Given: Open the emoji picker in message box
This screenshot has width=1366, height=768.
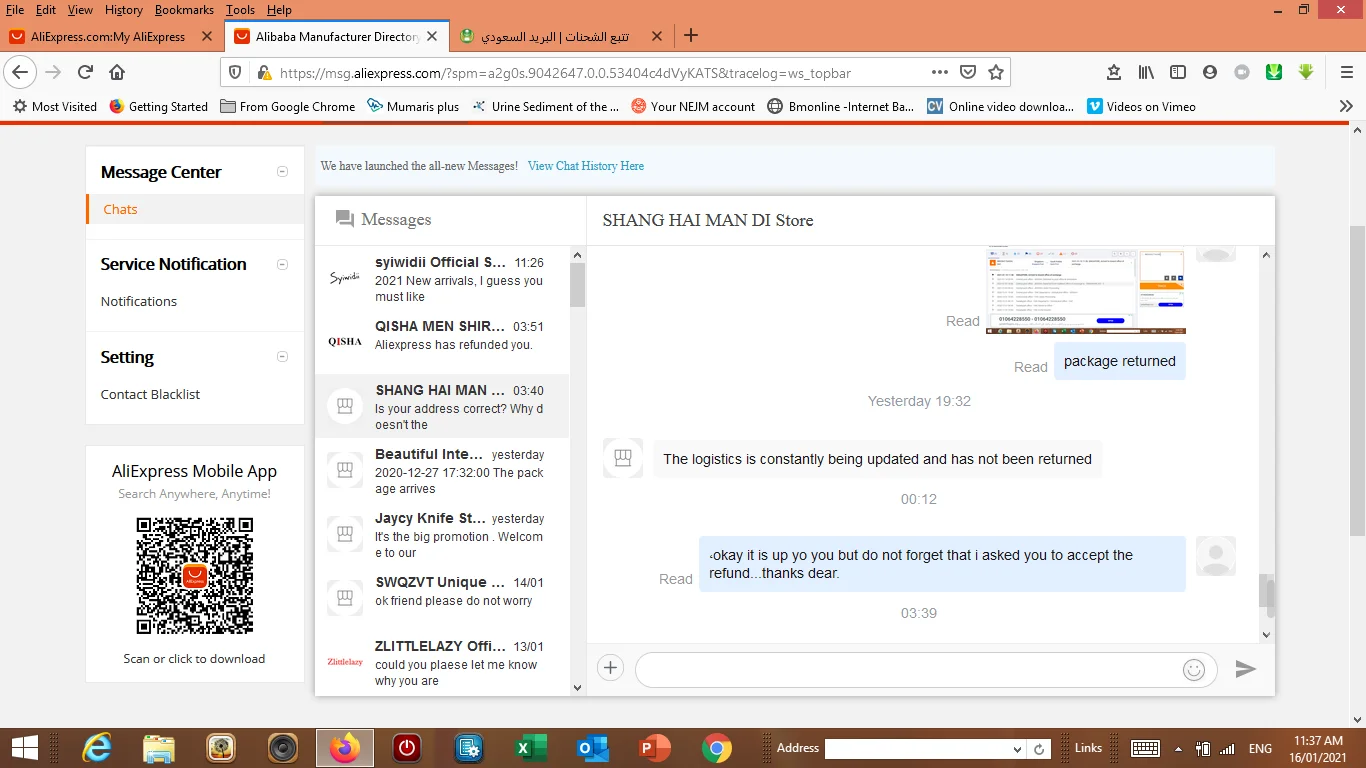Looking at the screenshot, I should point(1194,669).
